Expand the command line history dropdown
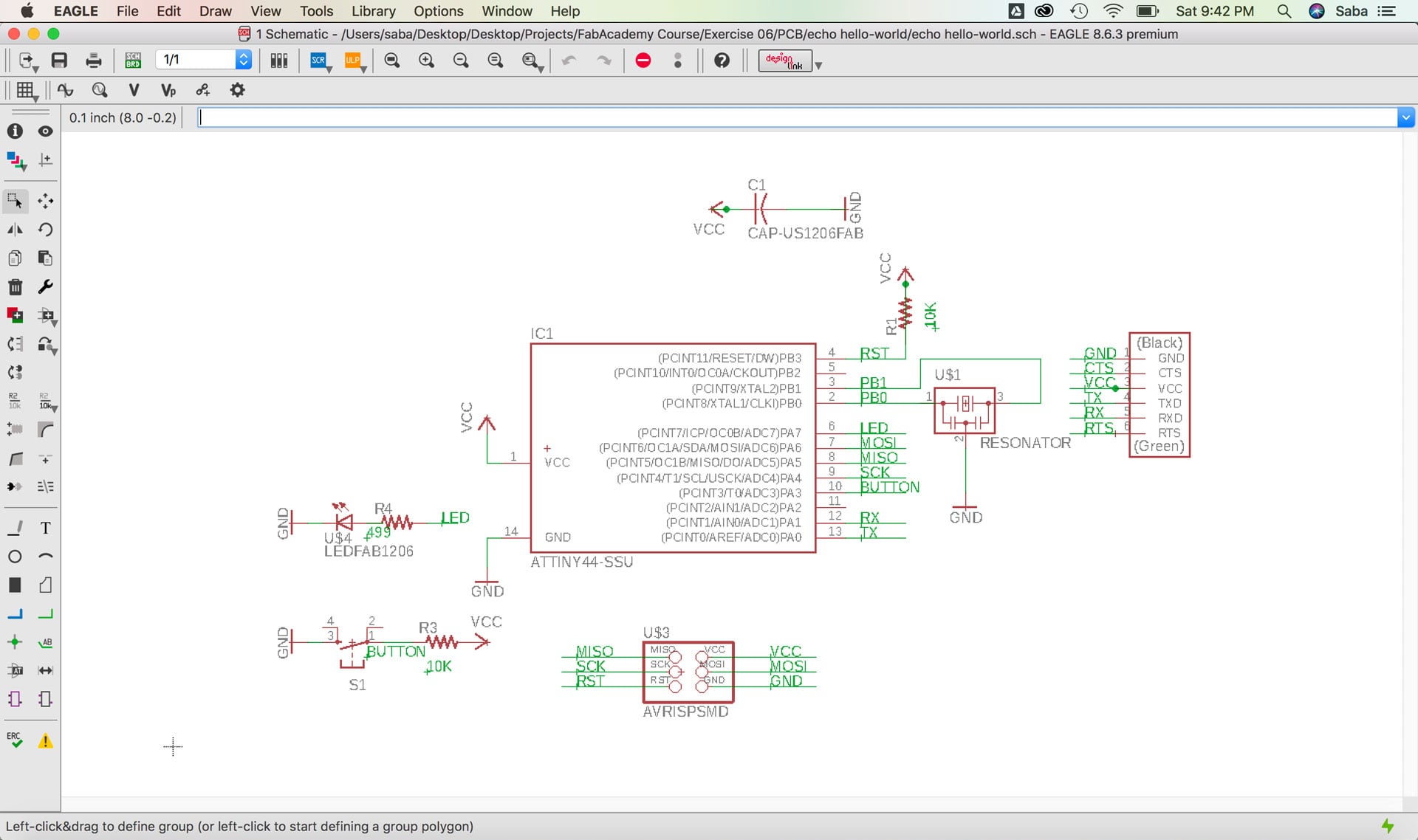1418x840 pixels. coord(1405,117)
